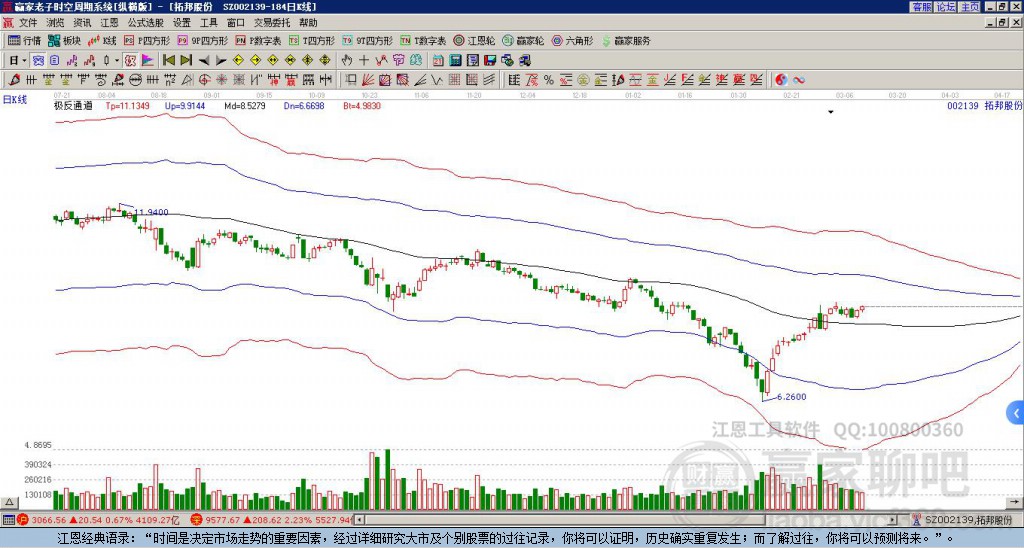Toggle the 极 indicator button
Screen dimensions: 1024x548
point(130,61)
